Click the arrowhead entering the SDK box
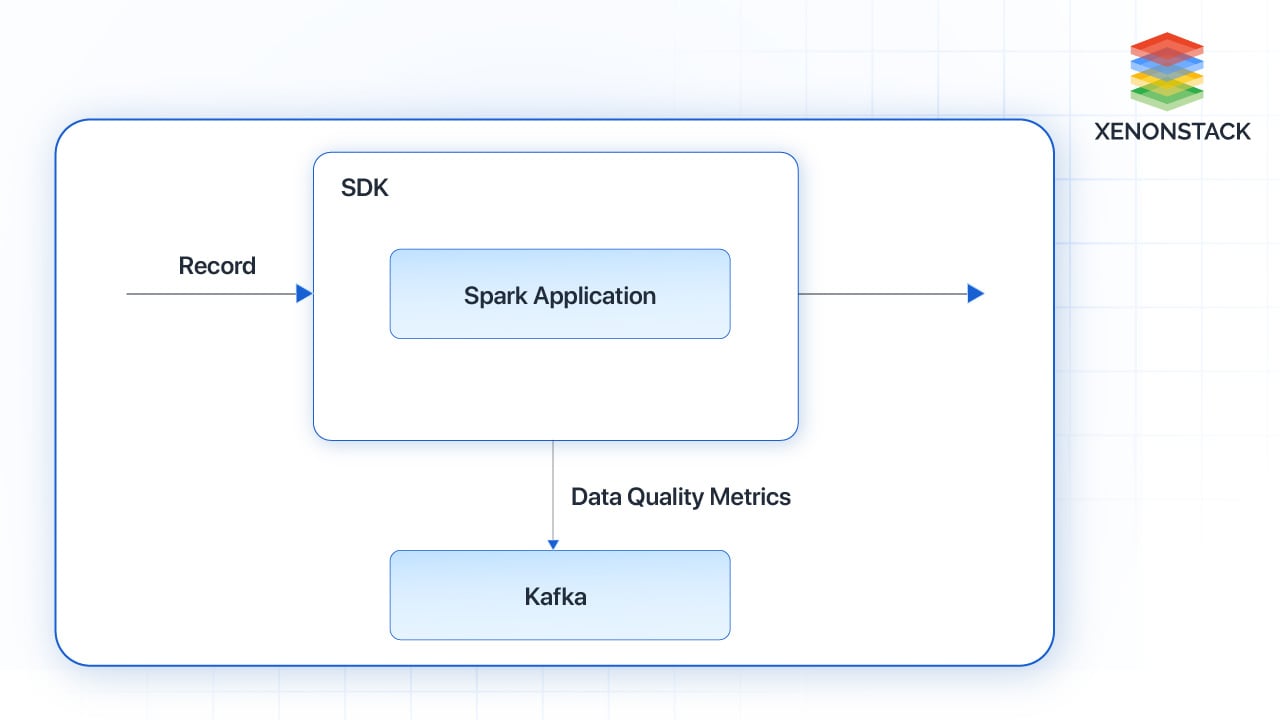 (x=305, y=293)
